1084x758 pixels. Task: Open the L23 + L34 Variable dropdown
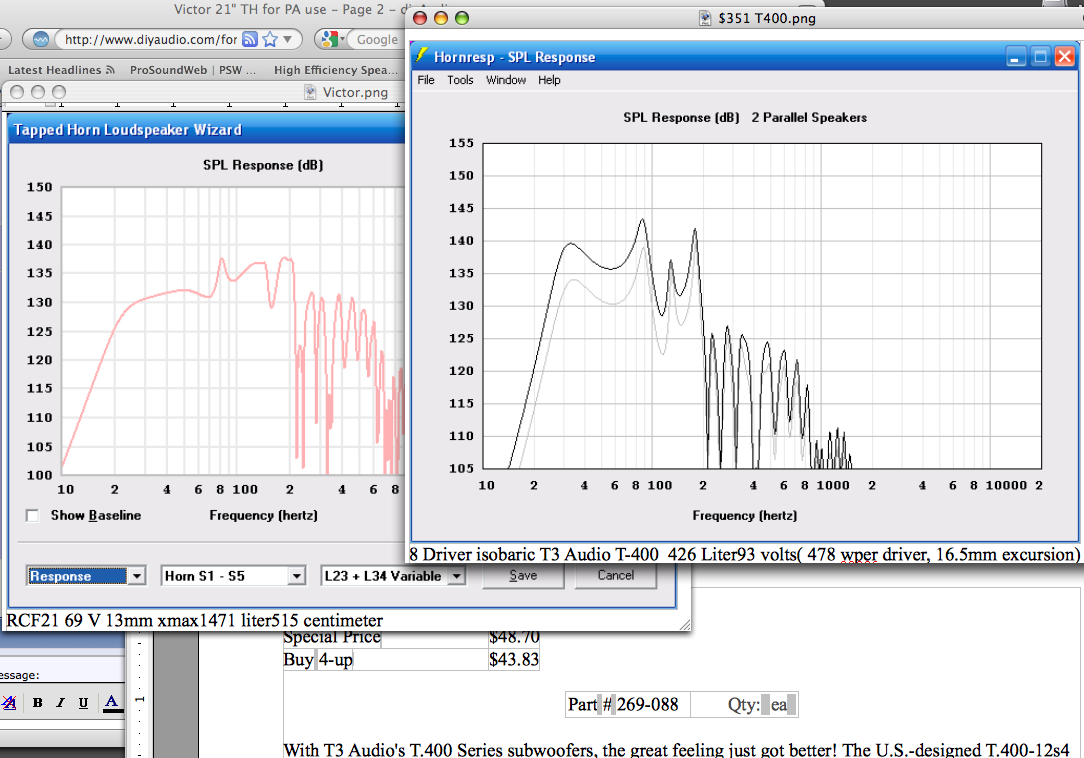click(x=393, y=575)
